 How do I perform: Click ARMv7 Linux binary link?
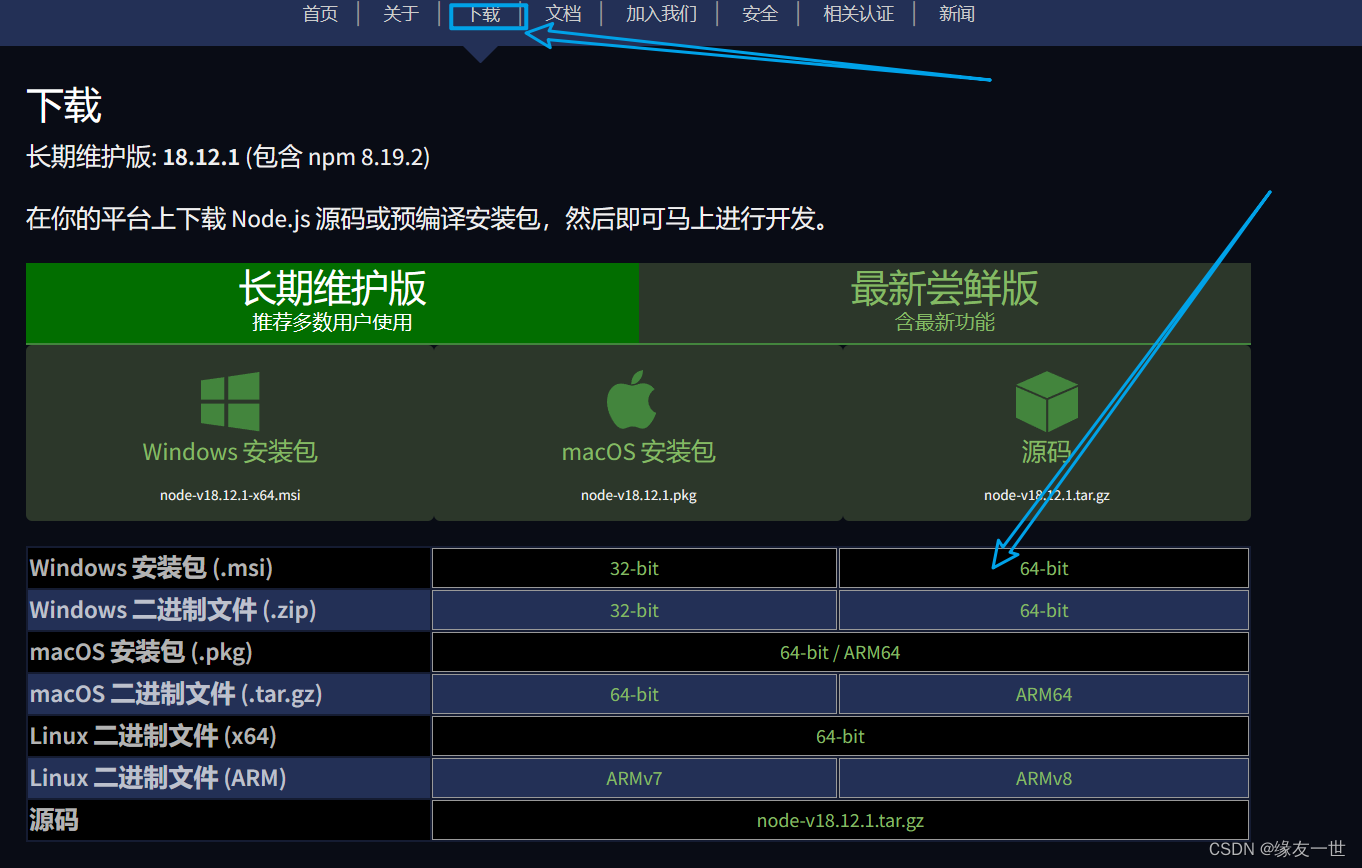tap(634, 778)
